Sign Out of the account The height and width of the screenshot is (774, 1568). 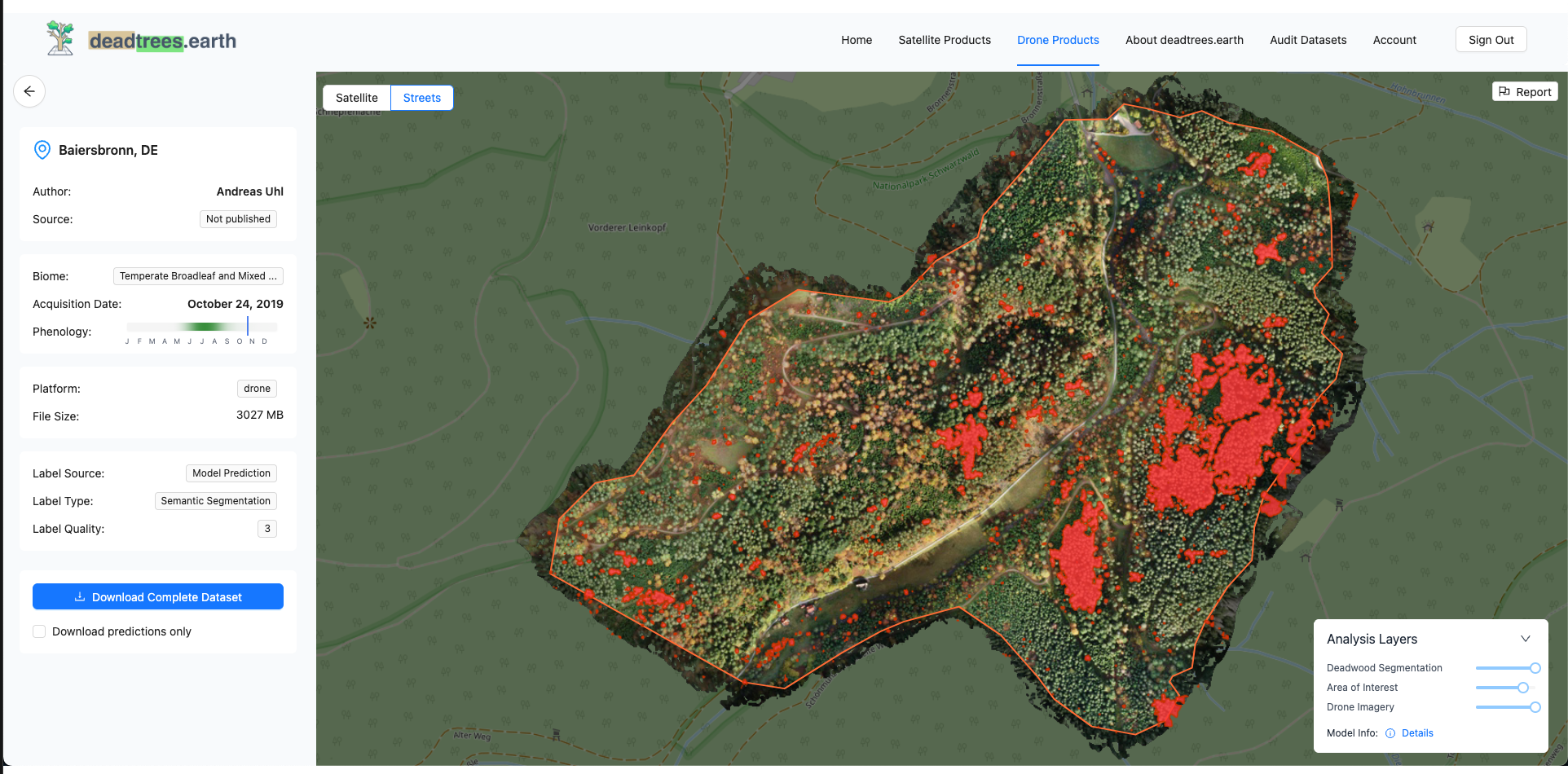pos(1491,38)
